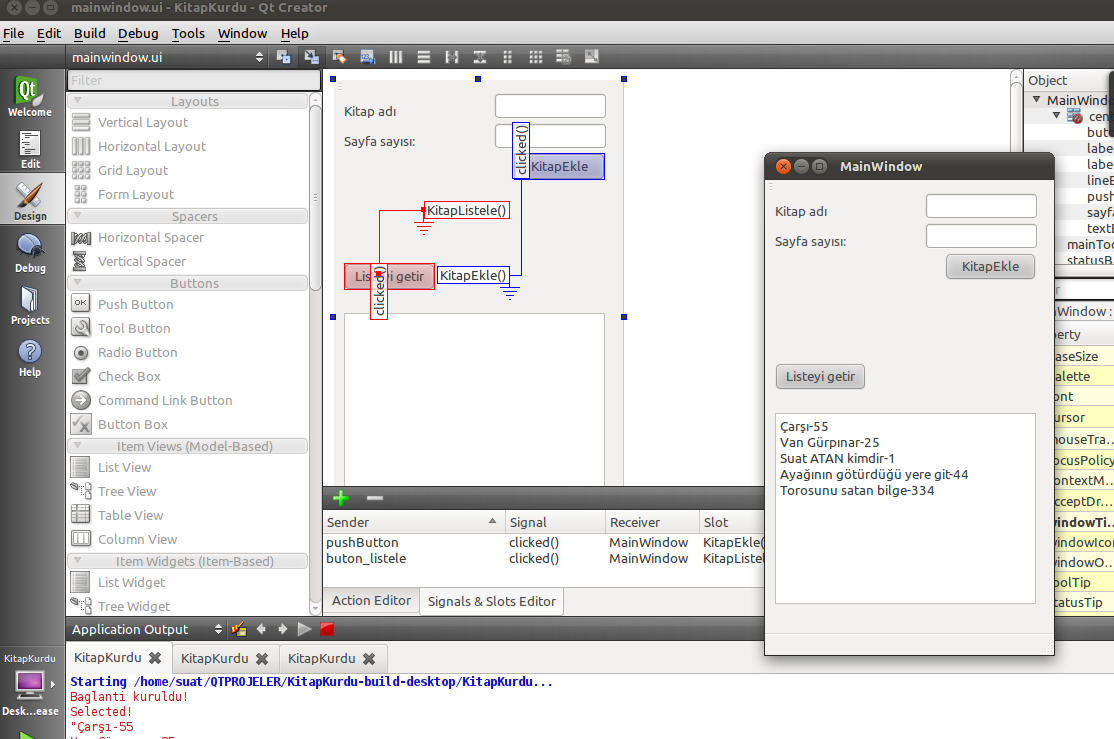This screenshot has width=1114, height=739.
Task: Go to Debug mode in the sidebar
Action: tap(30, 253)
